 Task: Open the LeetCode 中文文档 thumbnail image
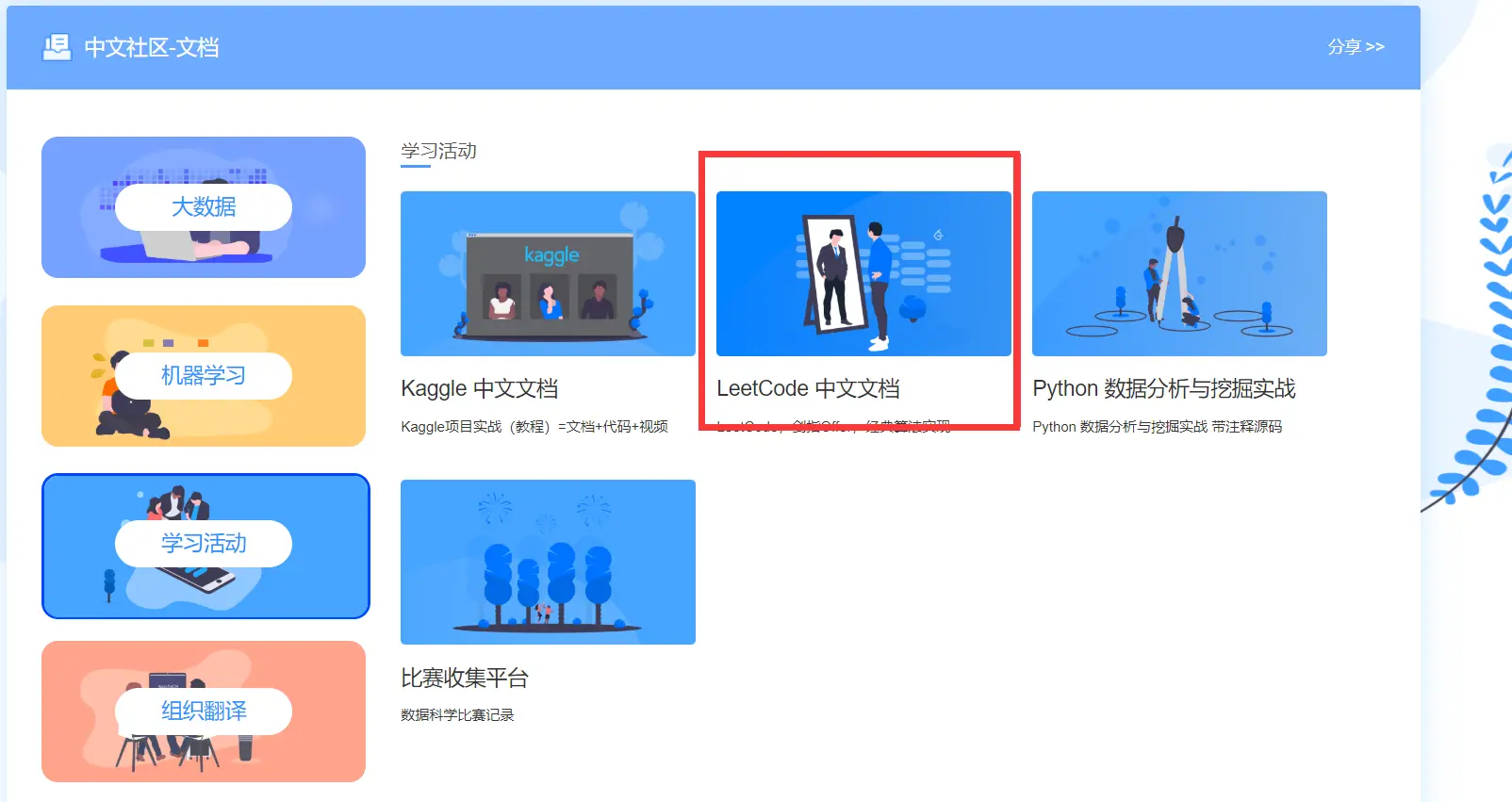(863, 273)
